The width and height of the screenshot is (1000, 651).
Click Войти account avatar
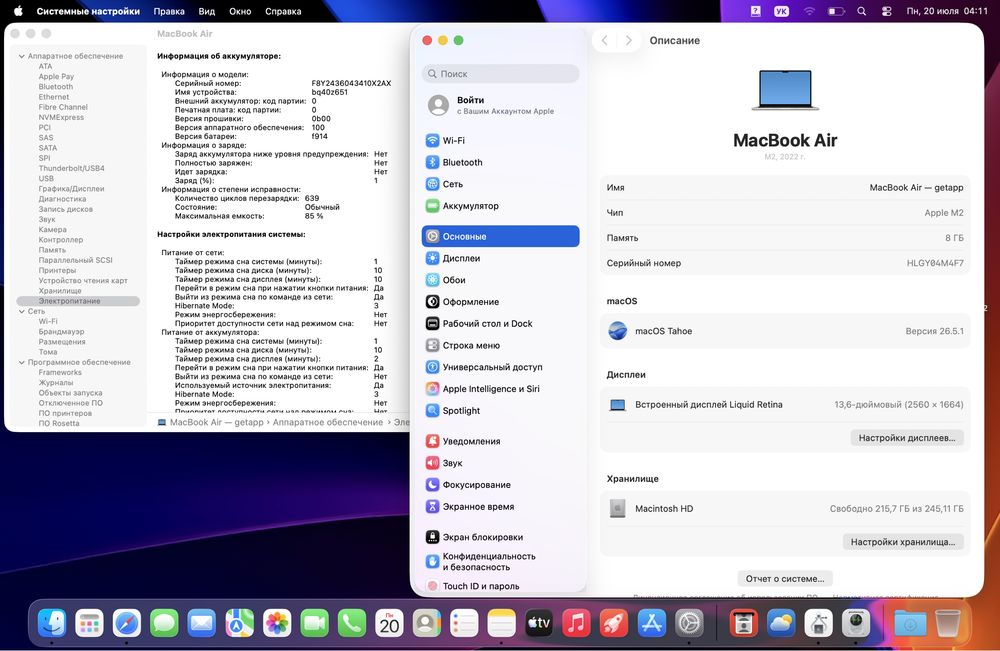pyautogui.click(x=438, y=105)
